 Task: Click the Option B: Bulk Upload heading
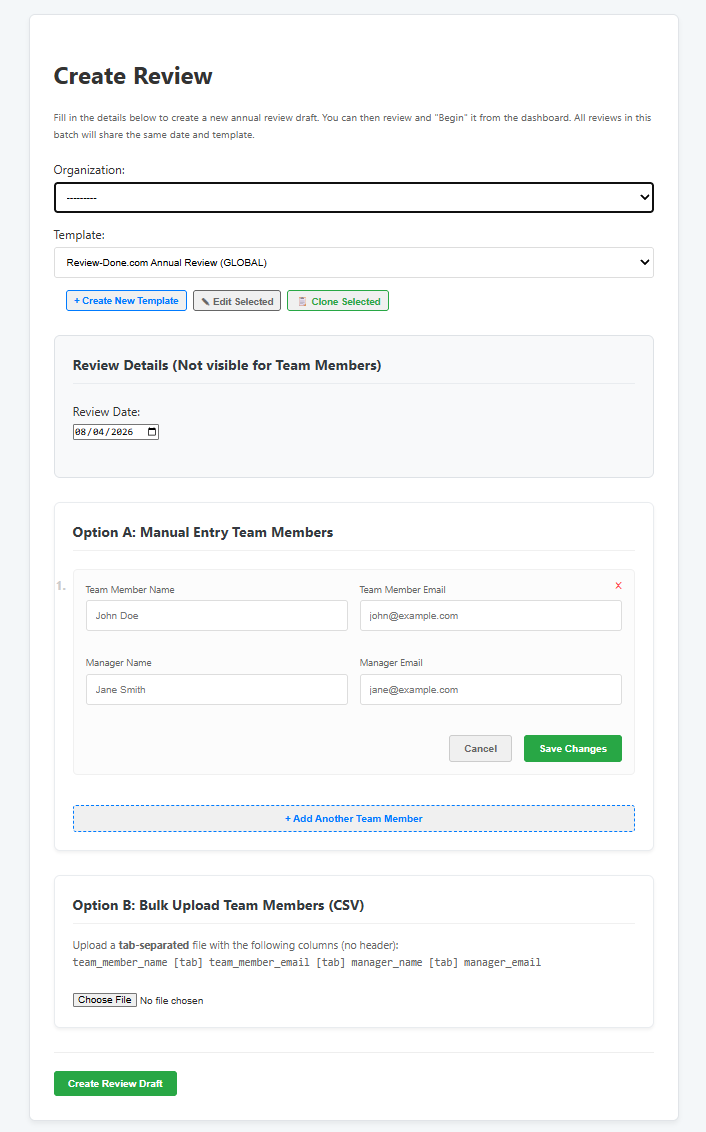pyautogui.click(x=218, y=905)
